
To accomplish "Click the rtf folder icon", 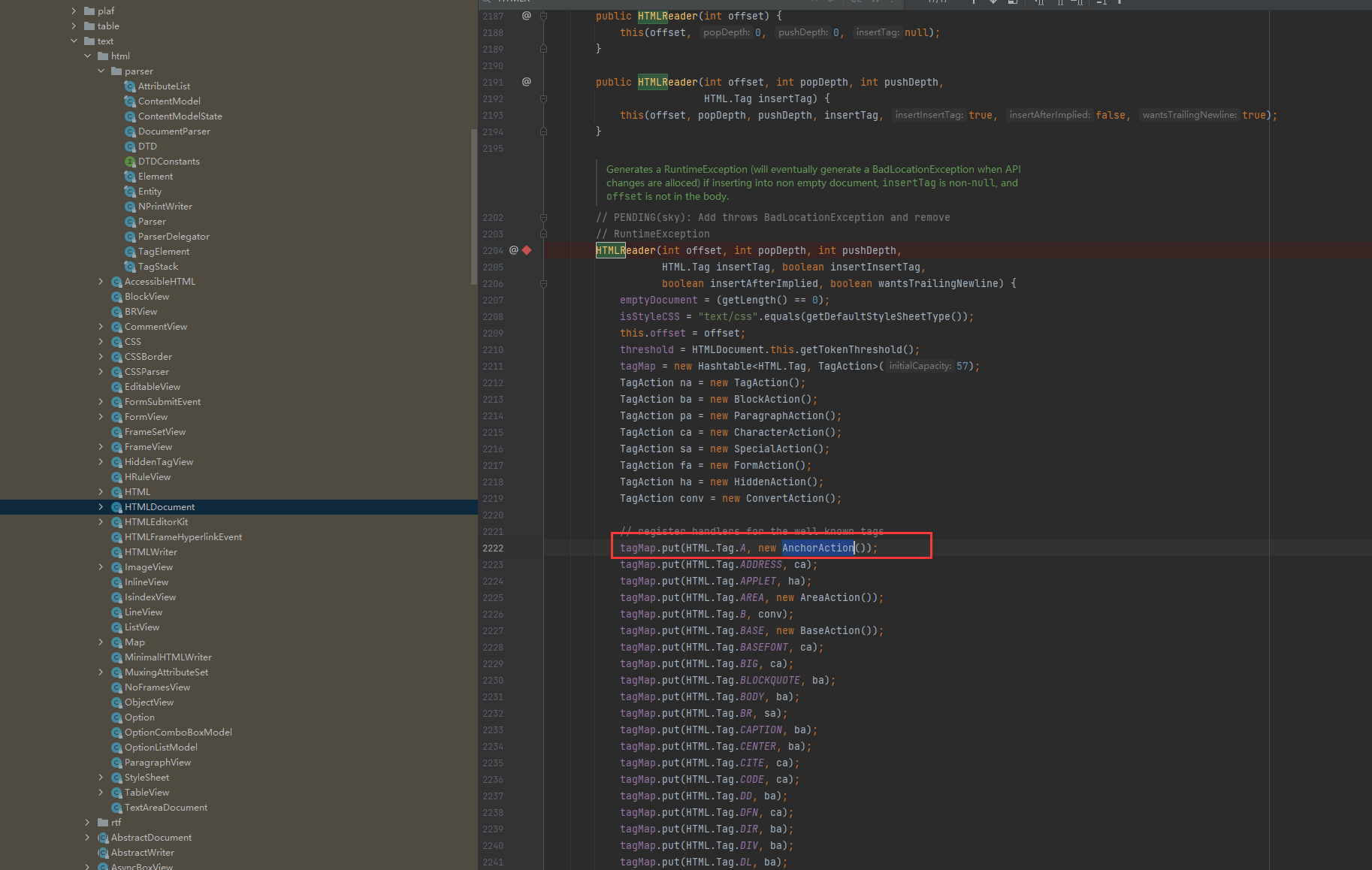I will point(103,823).
